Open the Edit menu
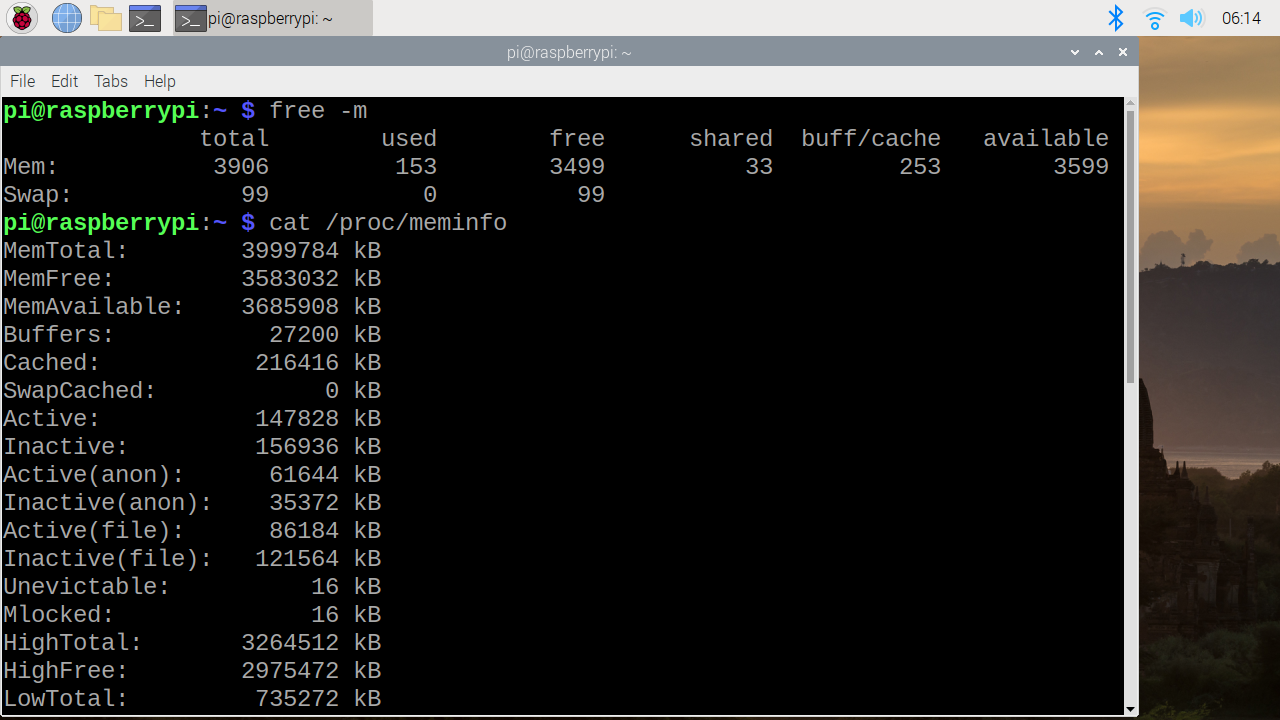 tap(64, 81)
